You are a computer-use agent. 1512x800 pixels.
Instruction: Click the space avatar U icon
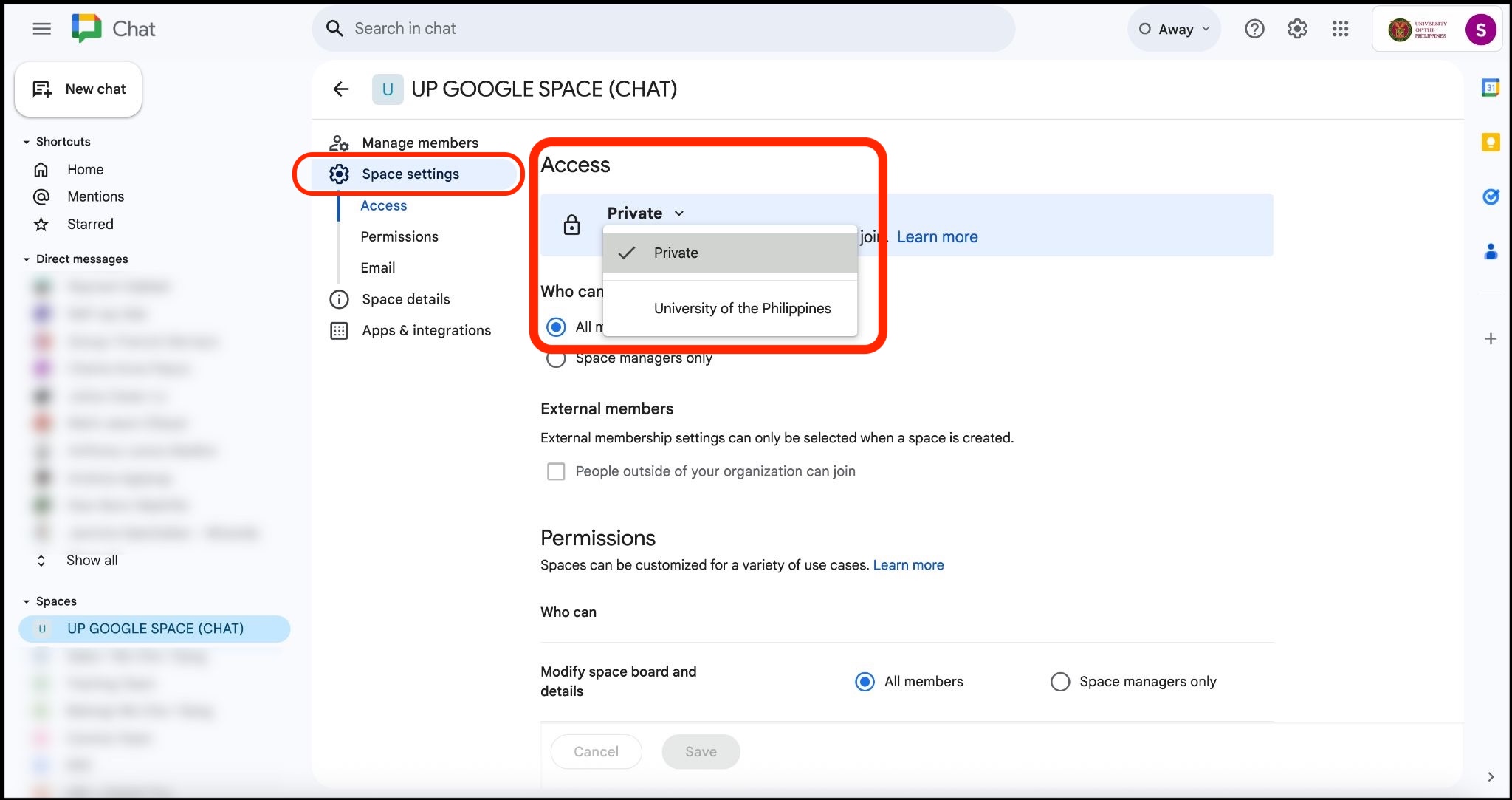point(388,89)
